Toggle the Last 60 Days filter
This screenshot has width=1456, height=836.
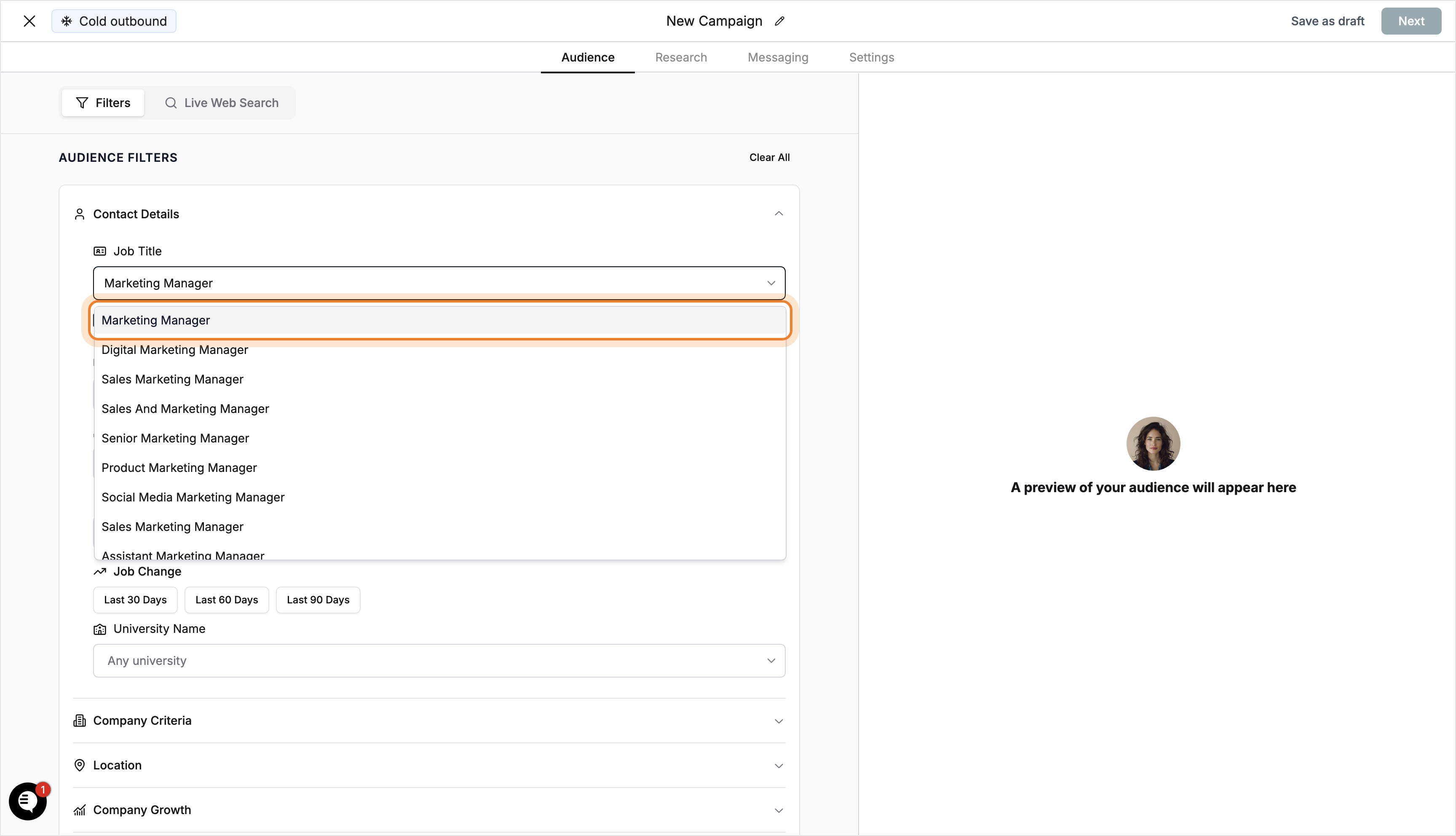(226, 600)
